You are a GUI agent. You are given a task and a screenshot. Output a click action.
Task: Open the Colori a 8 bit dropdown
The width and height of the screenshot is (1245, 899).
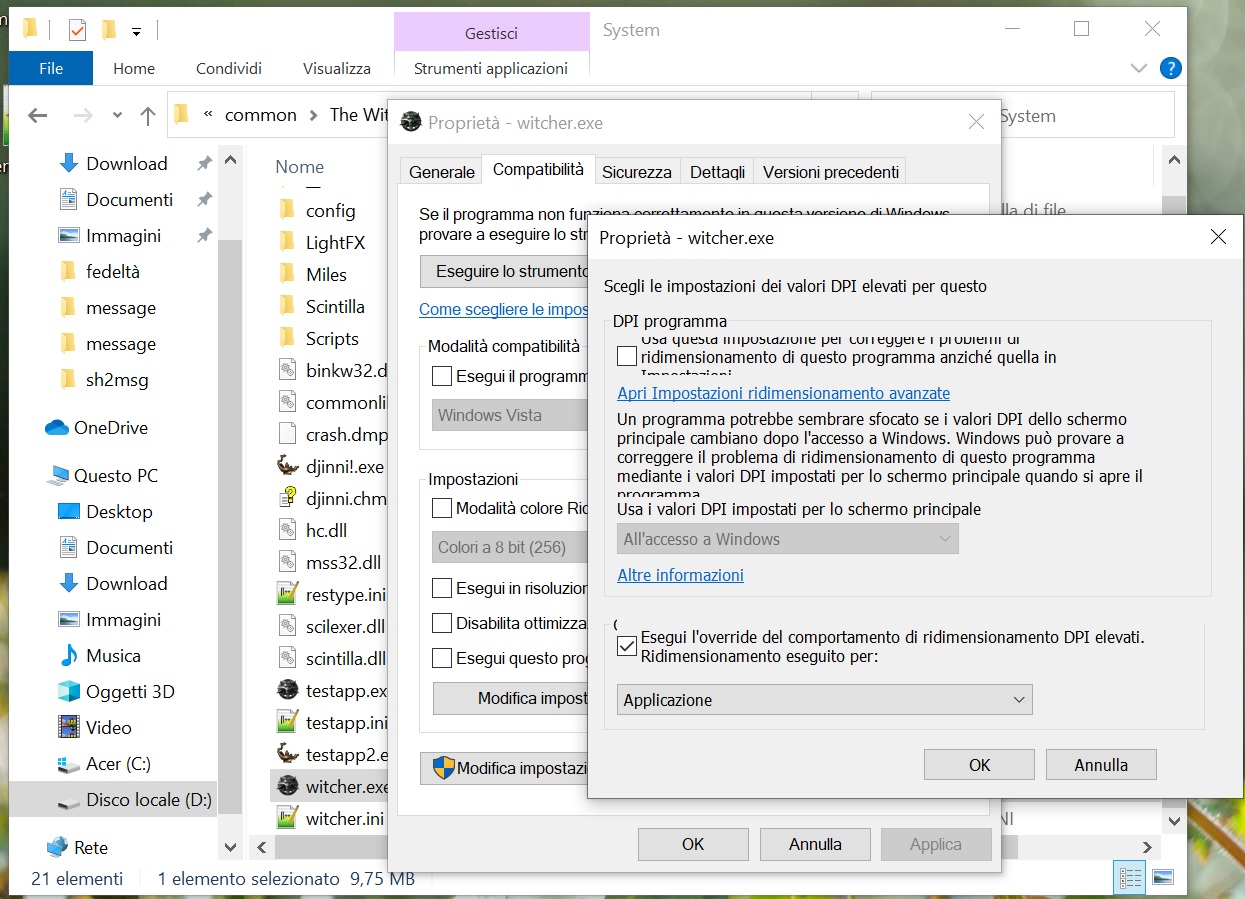tap(510, 547)
